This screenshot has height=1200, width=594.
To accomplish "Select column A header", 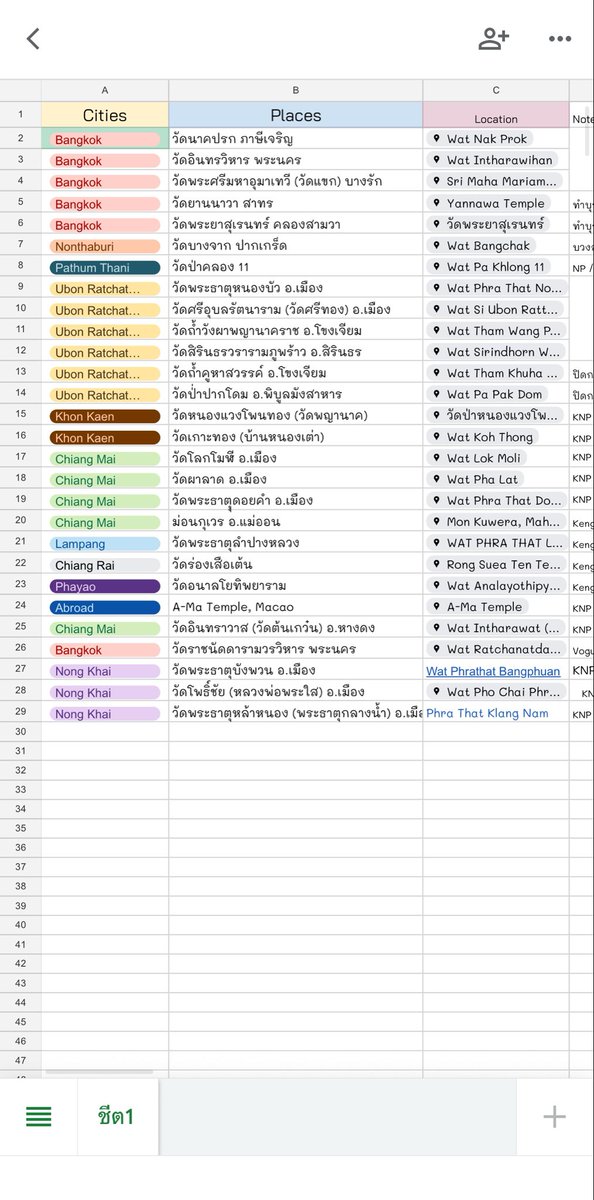I will click(x=105, y=90).
